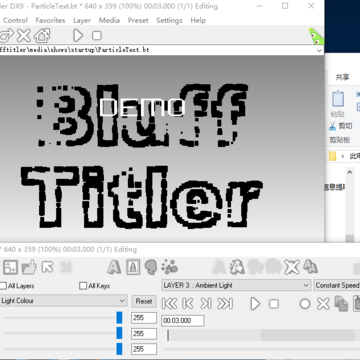Click the dotted letter A icon
360x360 pixels.
(x=237, y=267)
